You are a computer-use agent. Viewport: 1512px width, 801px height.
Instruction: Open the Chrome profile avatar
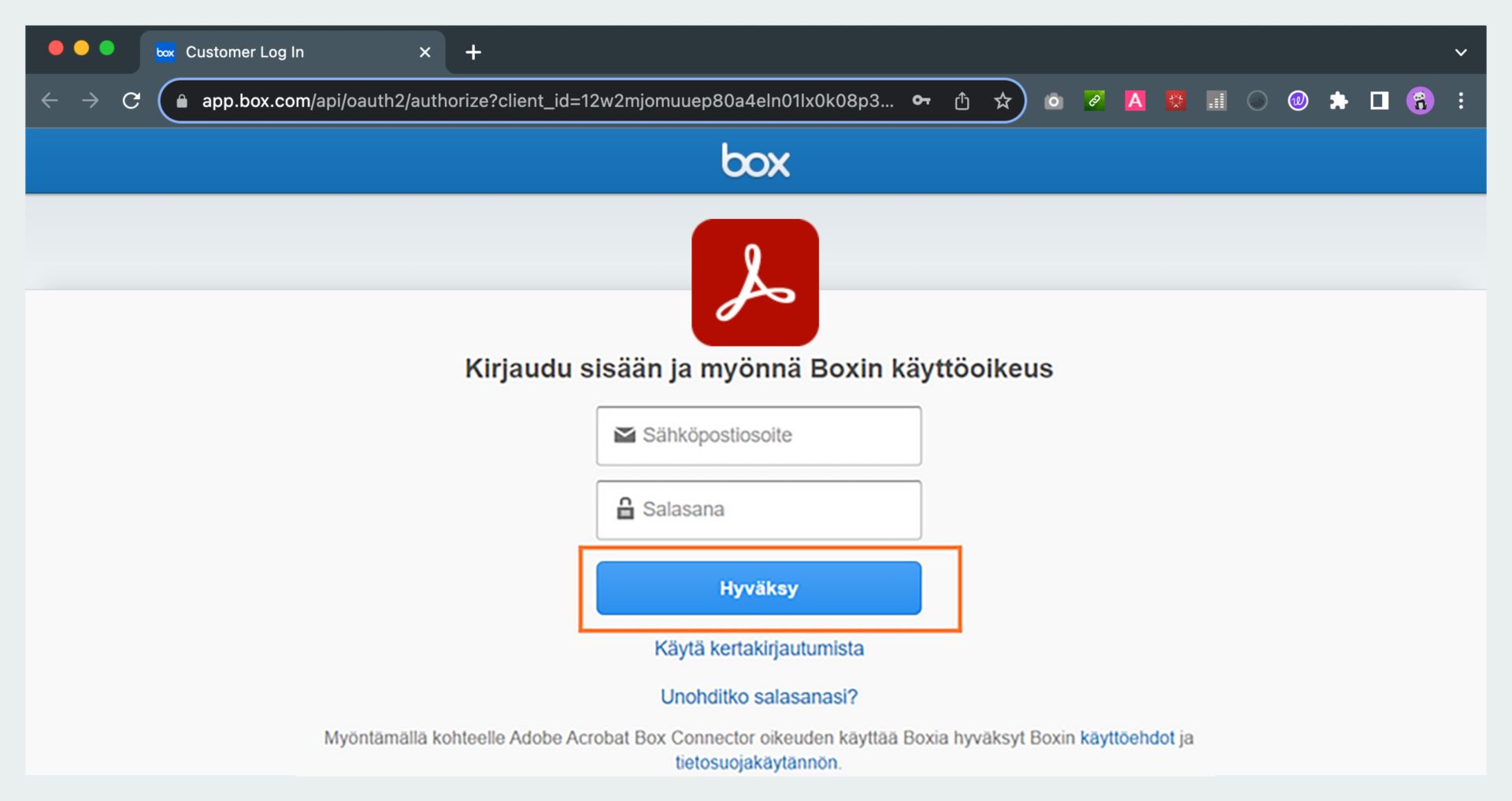pyautogui.click(x=1421, y=101)
